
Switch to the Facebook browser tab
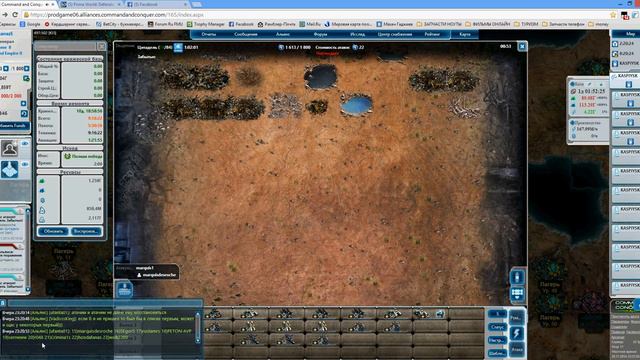pyautogui.click(x=157, y=4)
